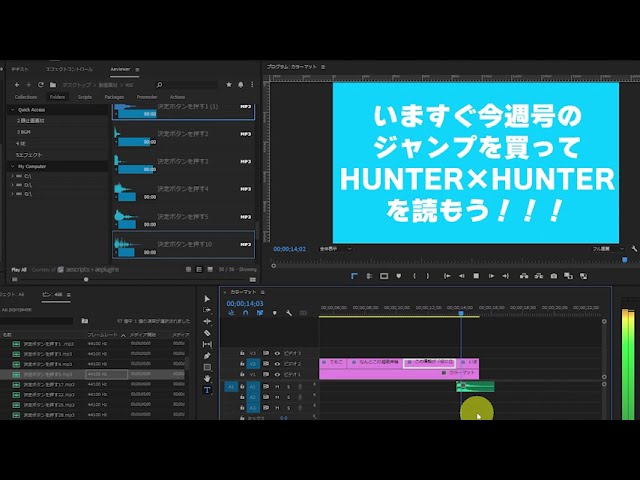
Task: Switch to the Packages tab
Action: [x=114, y=97]
